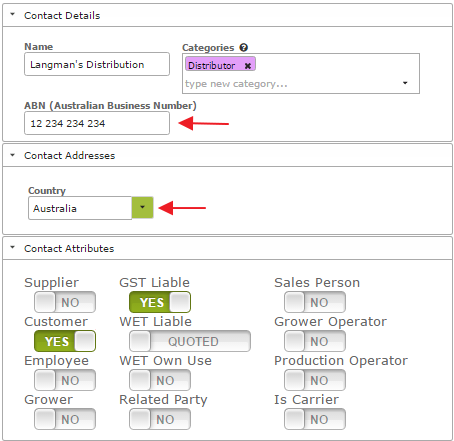
Task: Collapse the Contact Attributes section
Action: click(x=13, y=247)
